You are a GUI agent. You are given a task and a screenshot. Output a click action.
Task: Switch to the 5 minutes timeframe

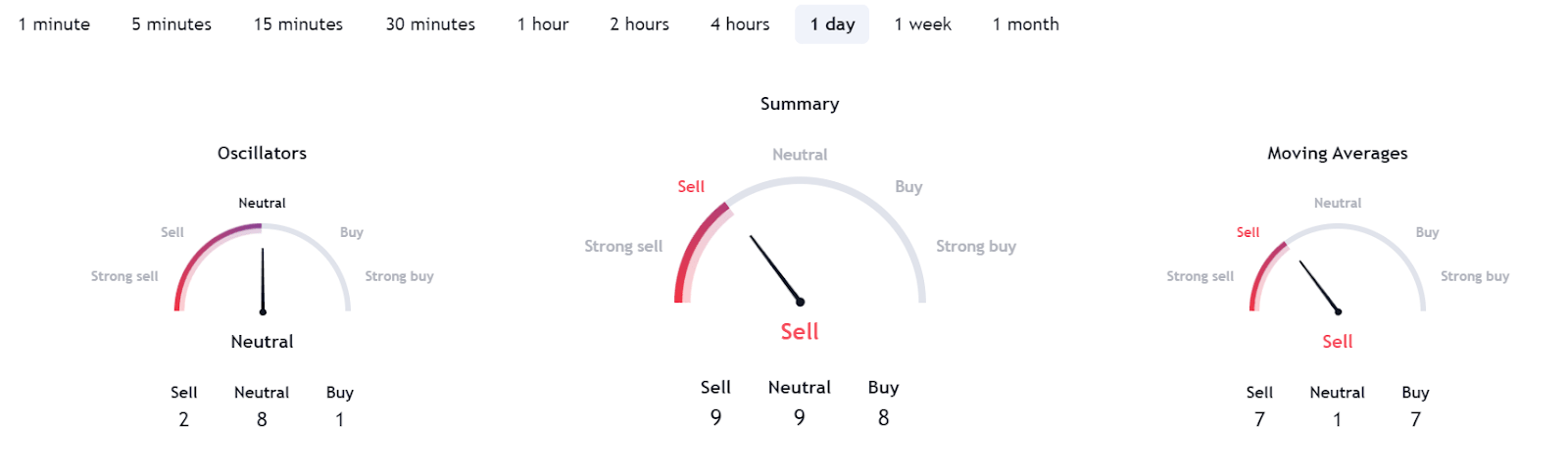171,24
